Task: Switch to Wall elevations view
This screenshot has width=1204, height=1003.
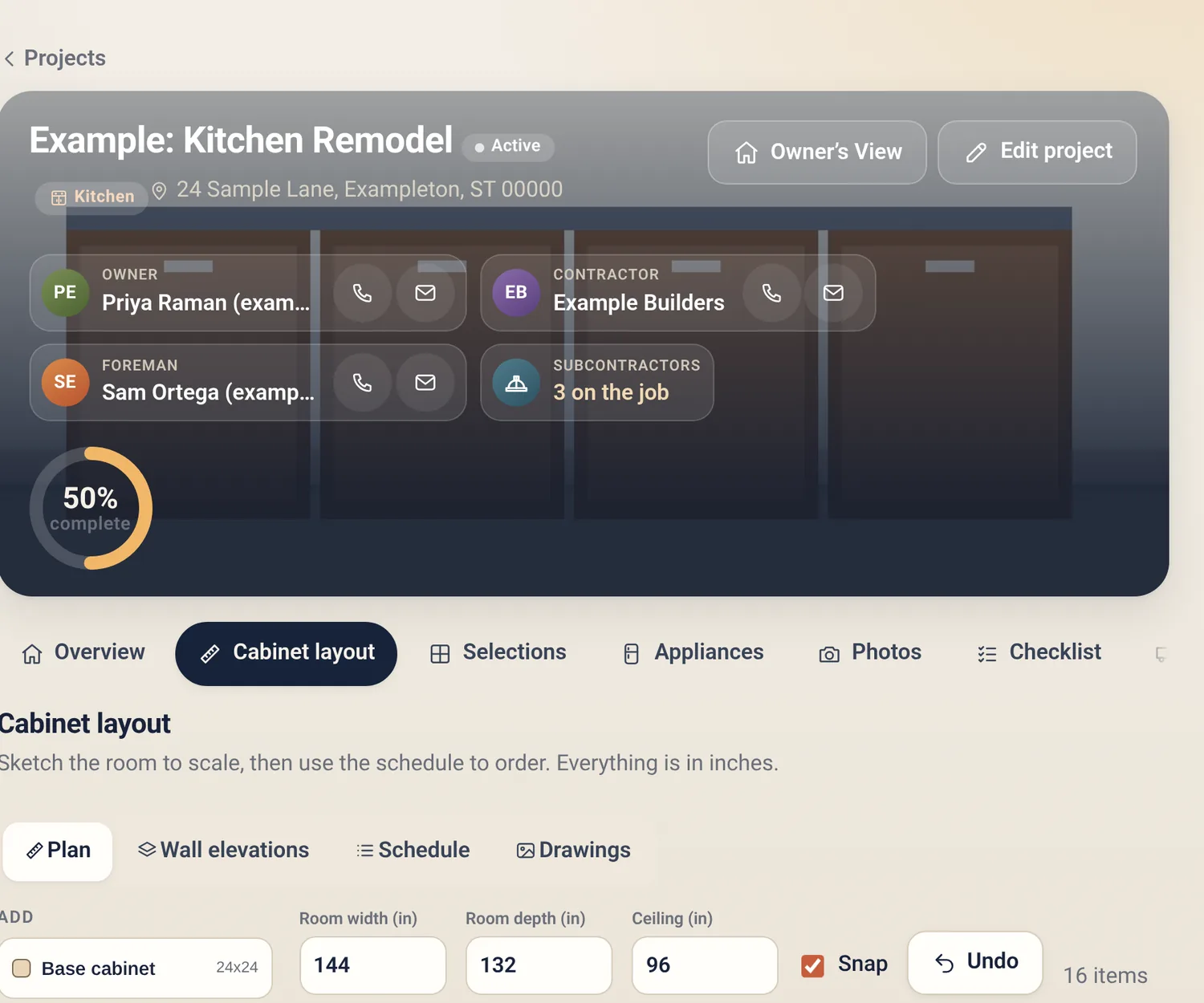Action: pos(223,851)
